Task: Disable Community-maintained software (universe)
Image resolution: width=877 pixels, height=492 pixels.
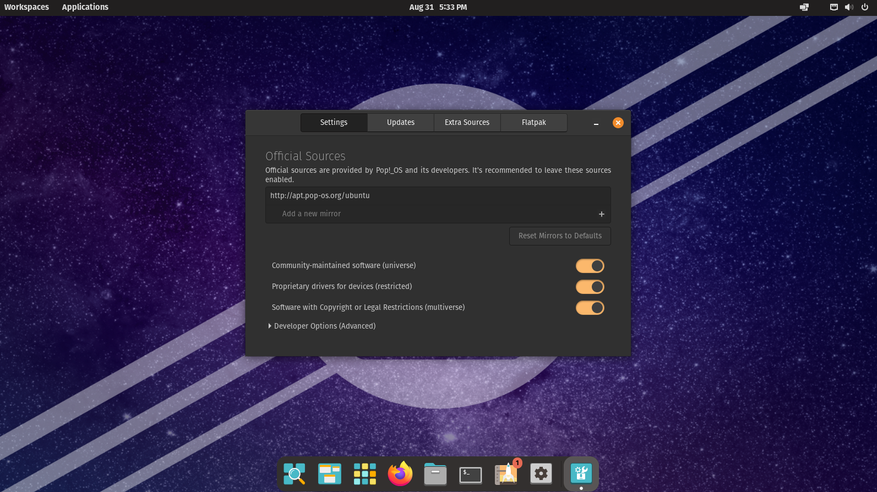Action: (589, 266)
